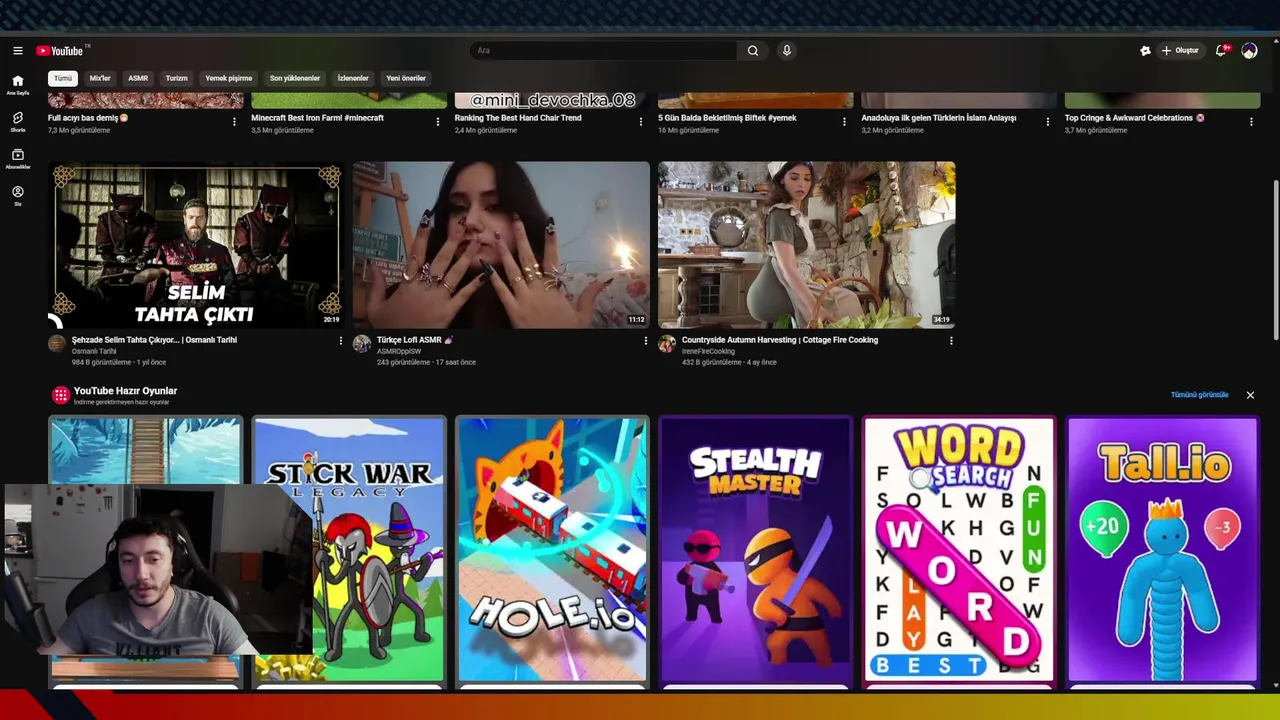Select the İzlenenler filter chip
Screen dimensions: 1280x720
[353, 78]
